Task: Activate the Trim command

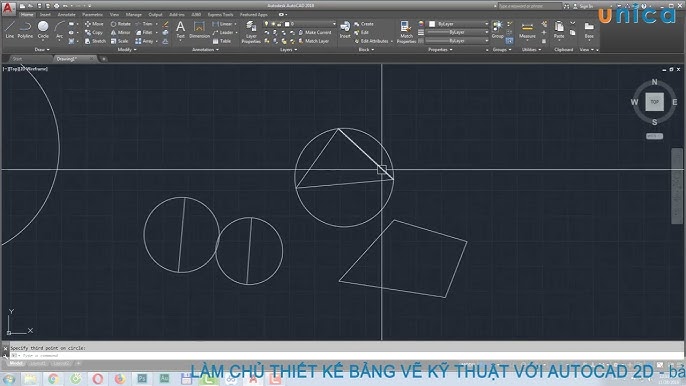Action: (144, 24)
